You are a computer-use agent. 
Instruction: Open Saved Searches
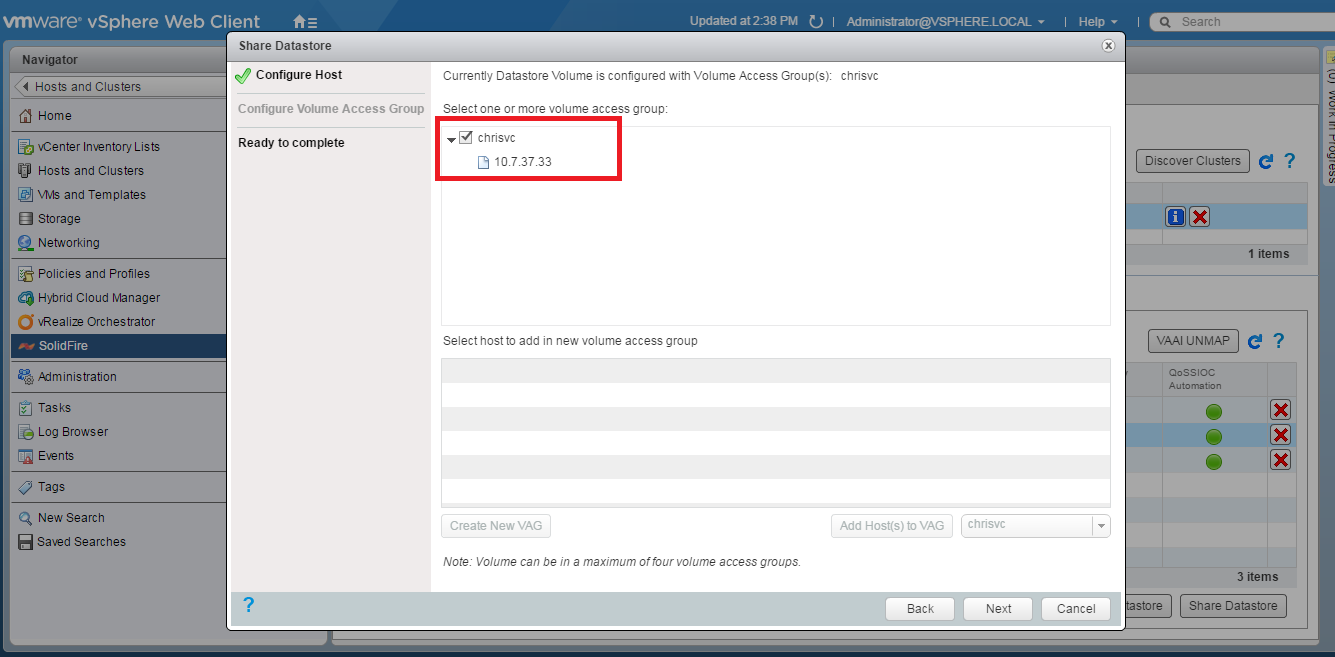(x=82, y=542)
